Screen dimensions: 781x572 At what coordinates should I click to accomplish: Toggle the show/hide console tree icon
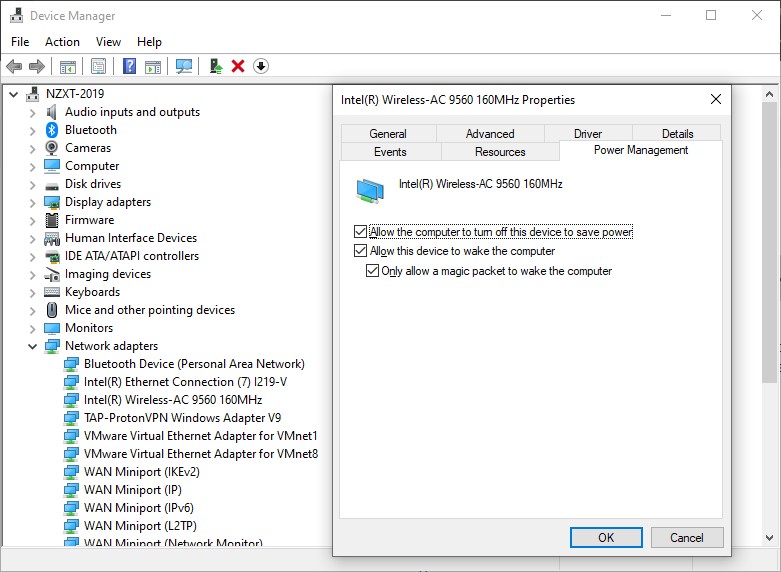coord(68,66)
